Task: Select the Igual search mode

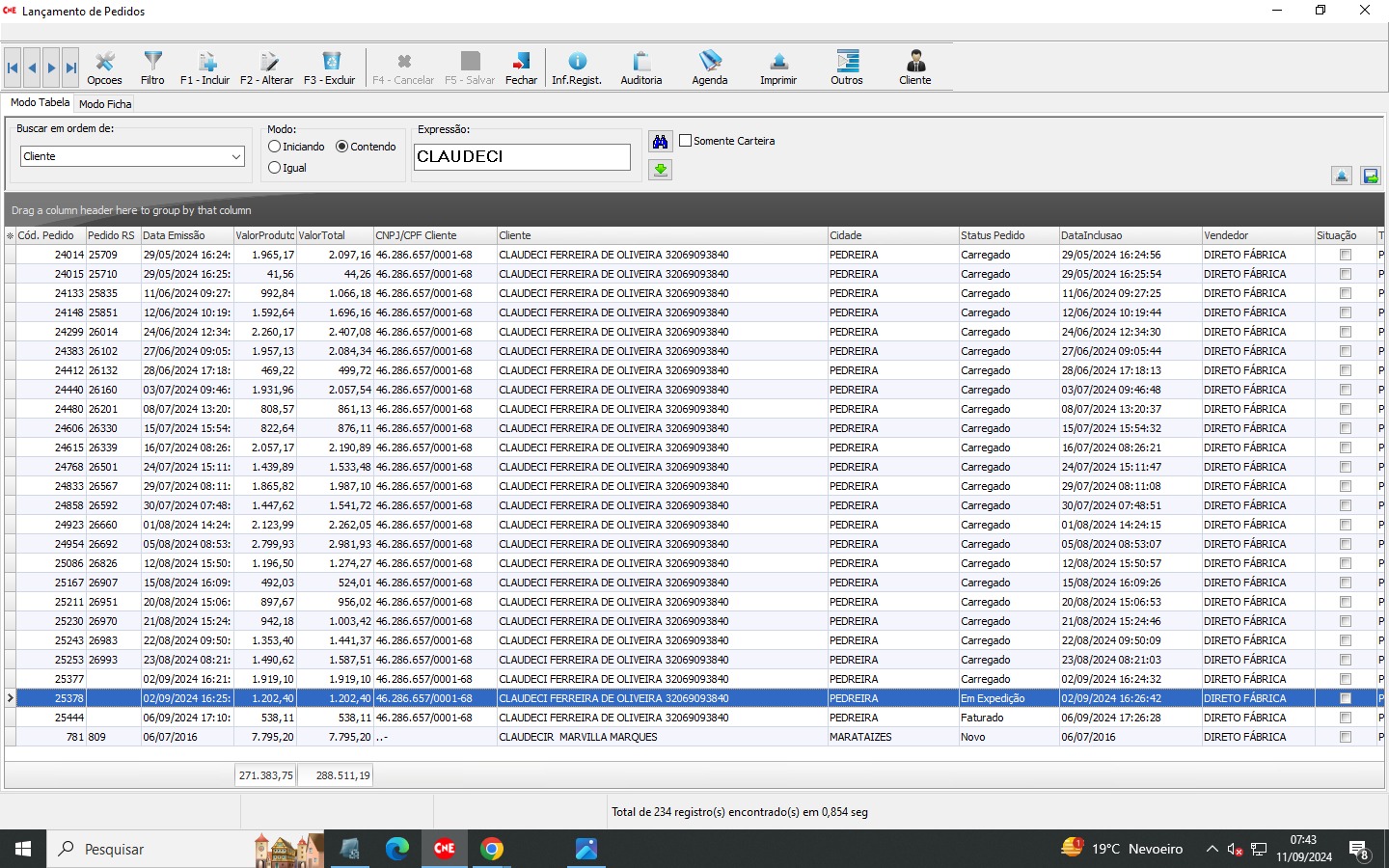Action: click(275, 168)
